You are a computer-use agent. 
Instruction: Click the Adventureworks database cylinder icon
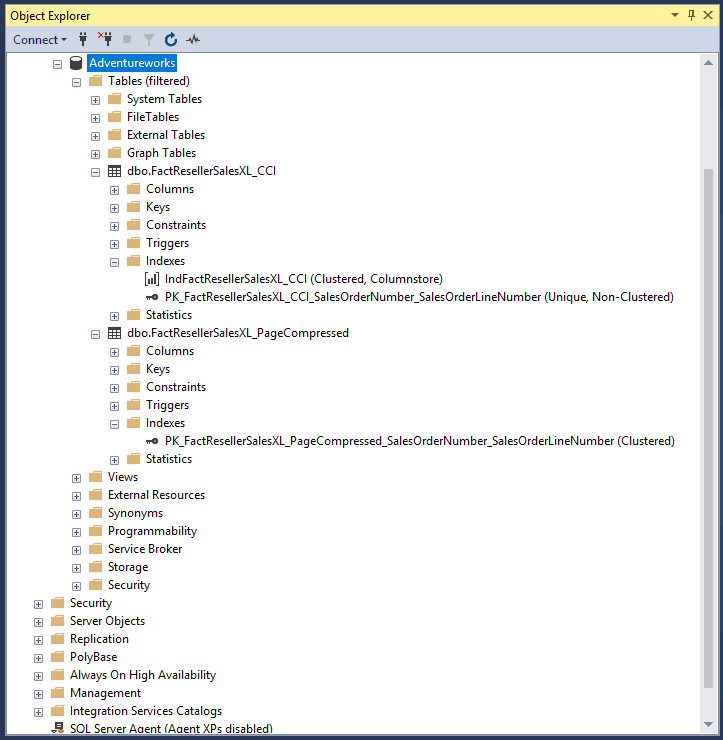76,63
